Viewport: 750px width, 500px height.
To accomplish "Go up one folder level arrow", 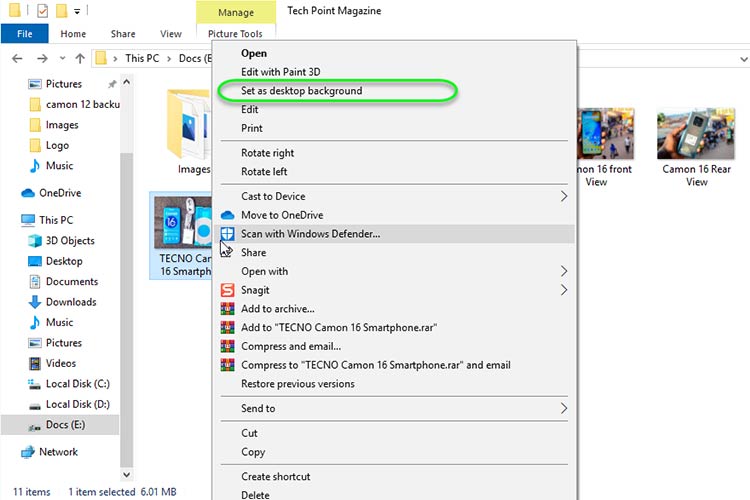I will pyautogui.click(x=80, y=58).
